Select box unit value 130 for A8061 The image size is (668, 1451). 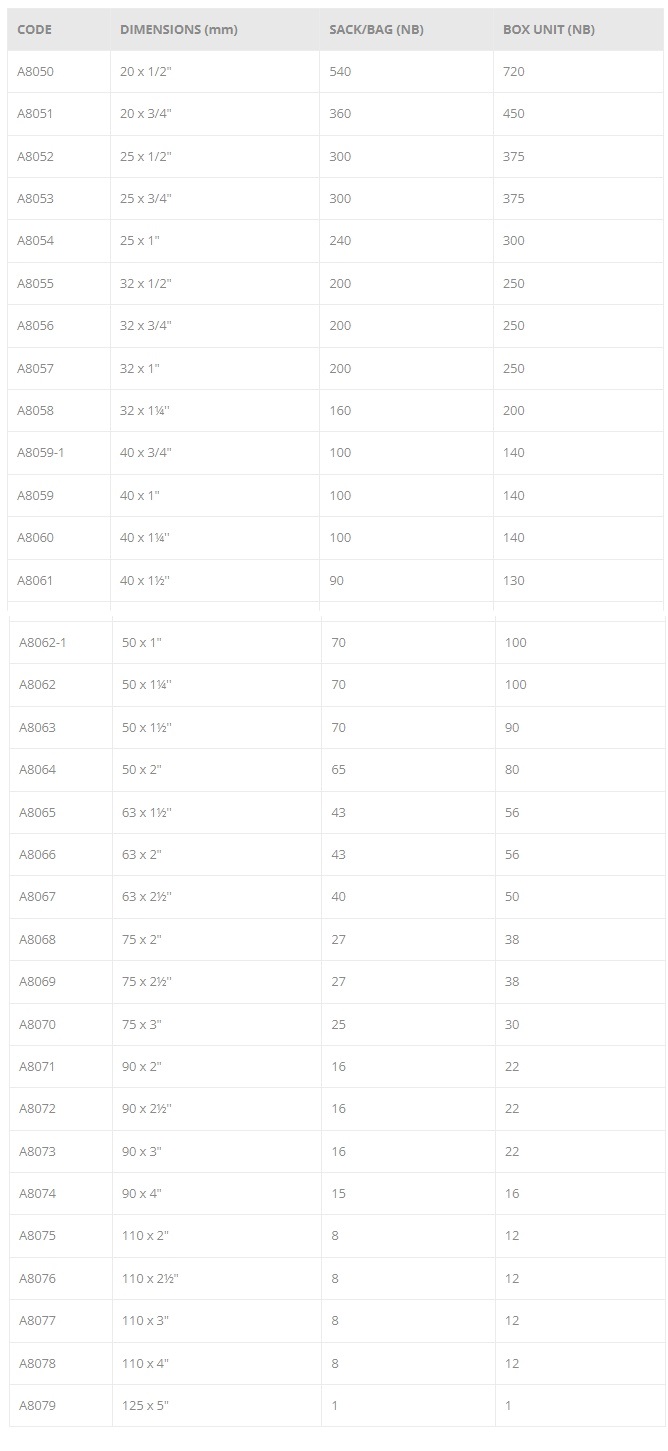point(514,581)
